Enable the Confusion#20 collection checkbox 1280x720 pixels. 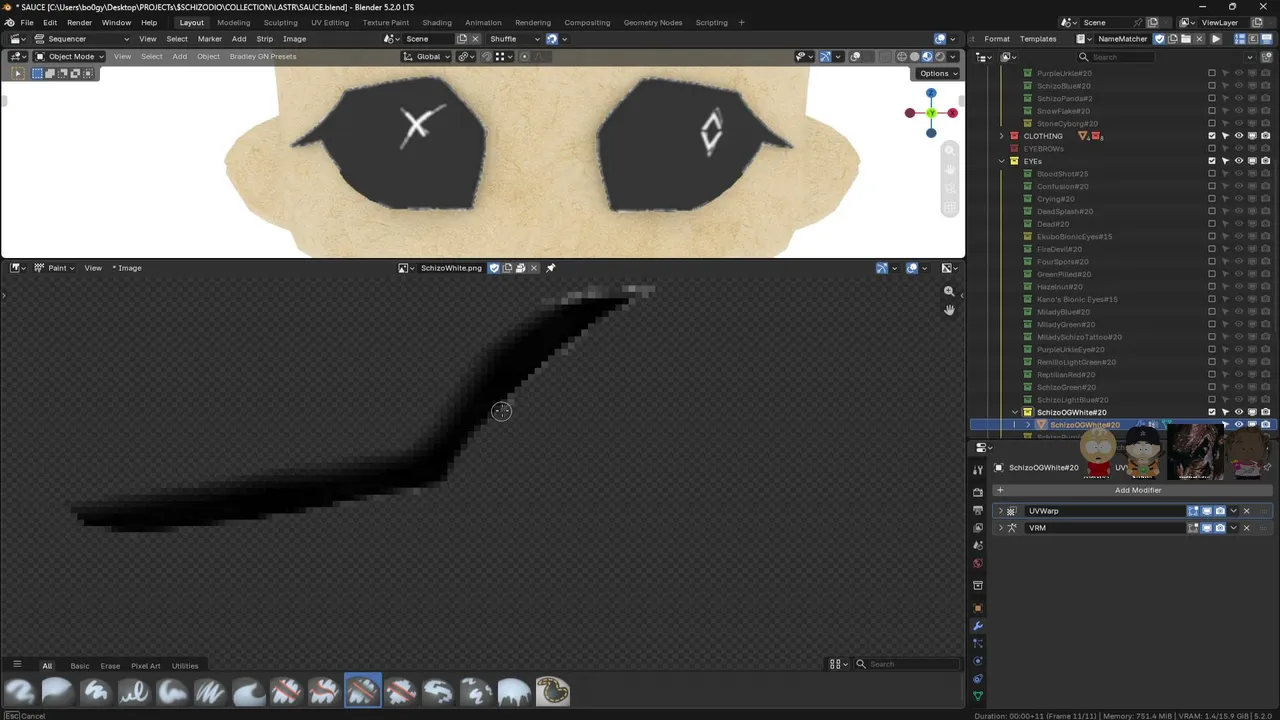point(1212,186)
